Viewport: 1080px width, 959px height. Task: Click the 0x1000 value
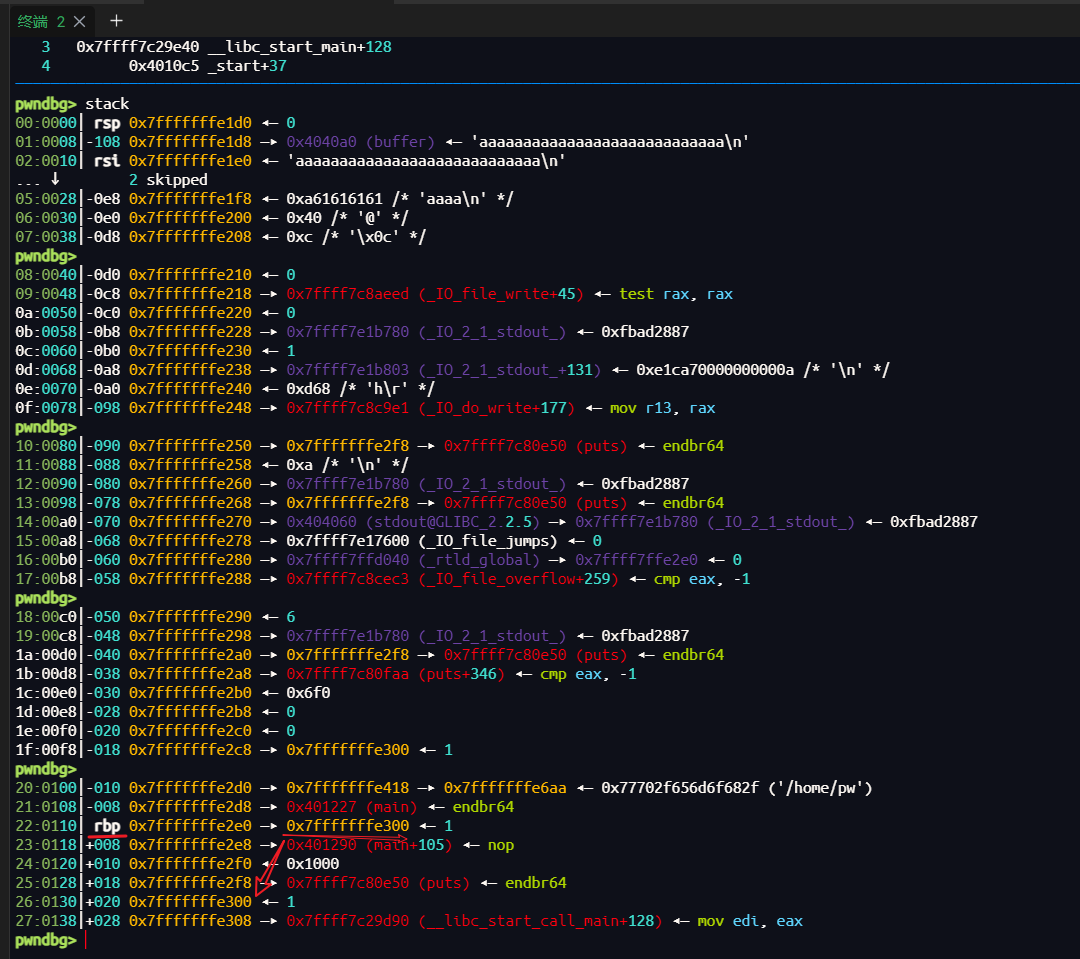tap(313, 864)
